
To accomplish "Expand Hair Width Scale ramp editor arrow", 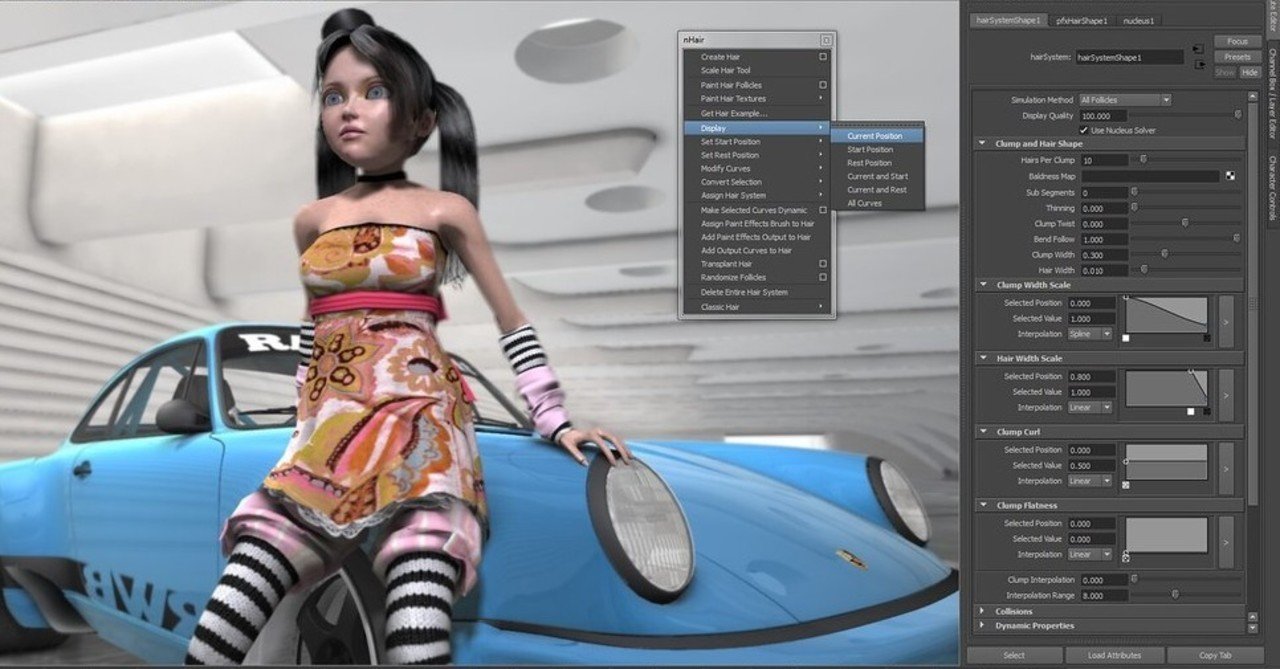I will 1225,394.
